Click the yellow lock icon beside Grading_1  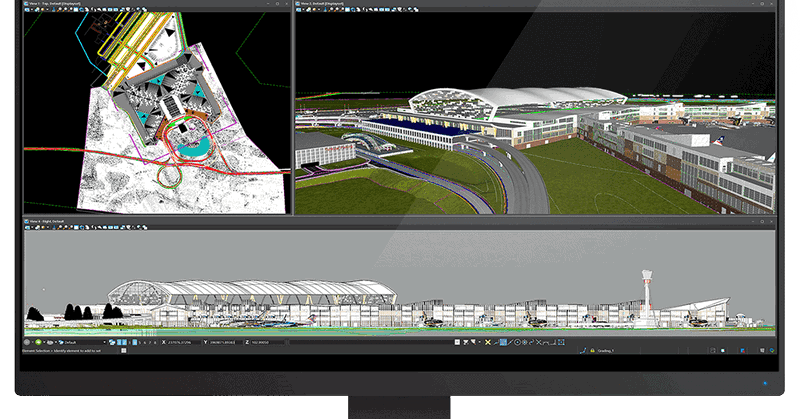click(592, 351)
